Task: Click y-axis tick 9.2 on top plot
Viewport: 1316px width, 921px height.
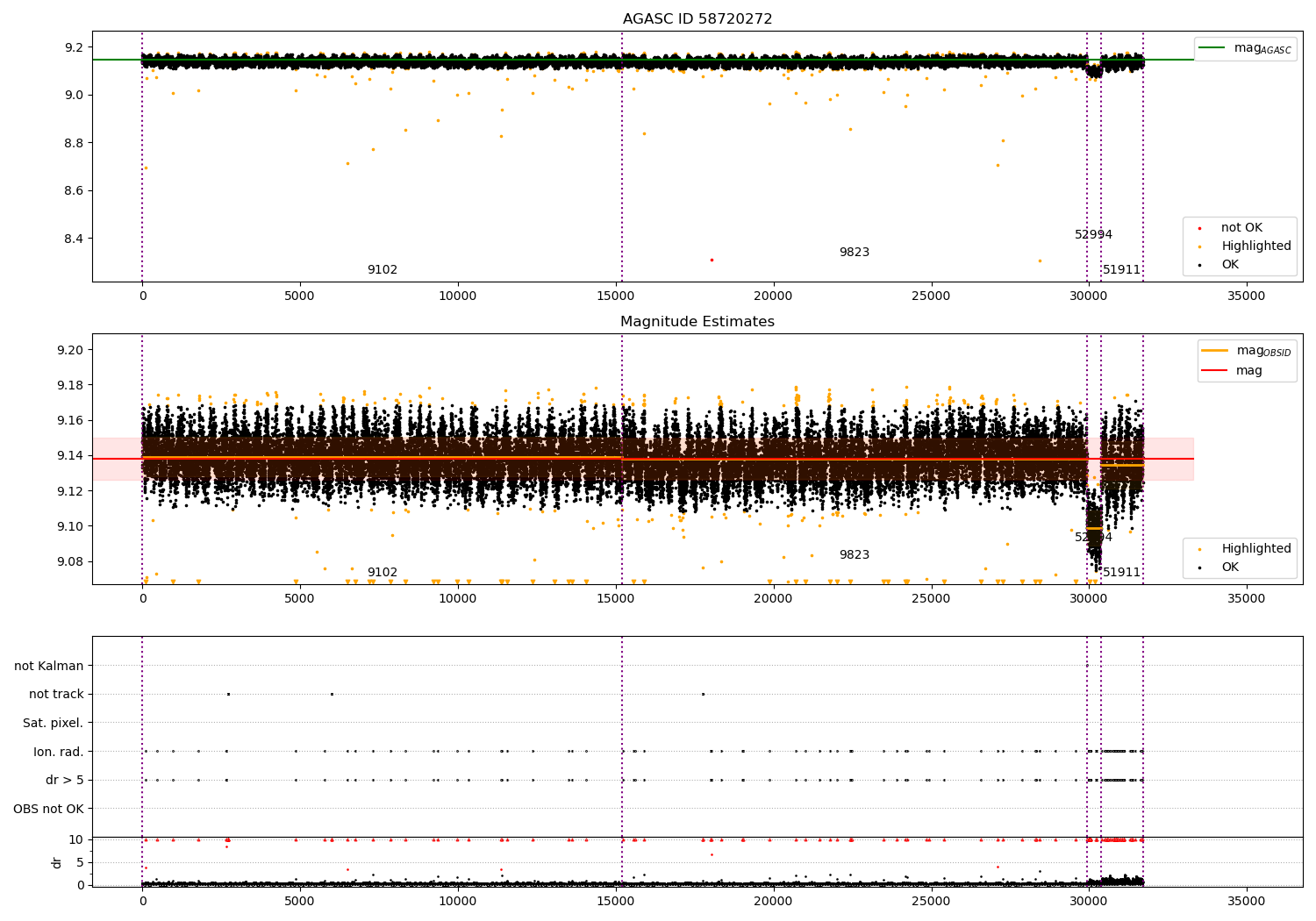Action: [x=75, y=47]
